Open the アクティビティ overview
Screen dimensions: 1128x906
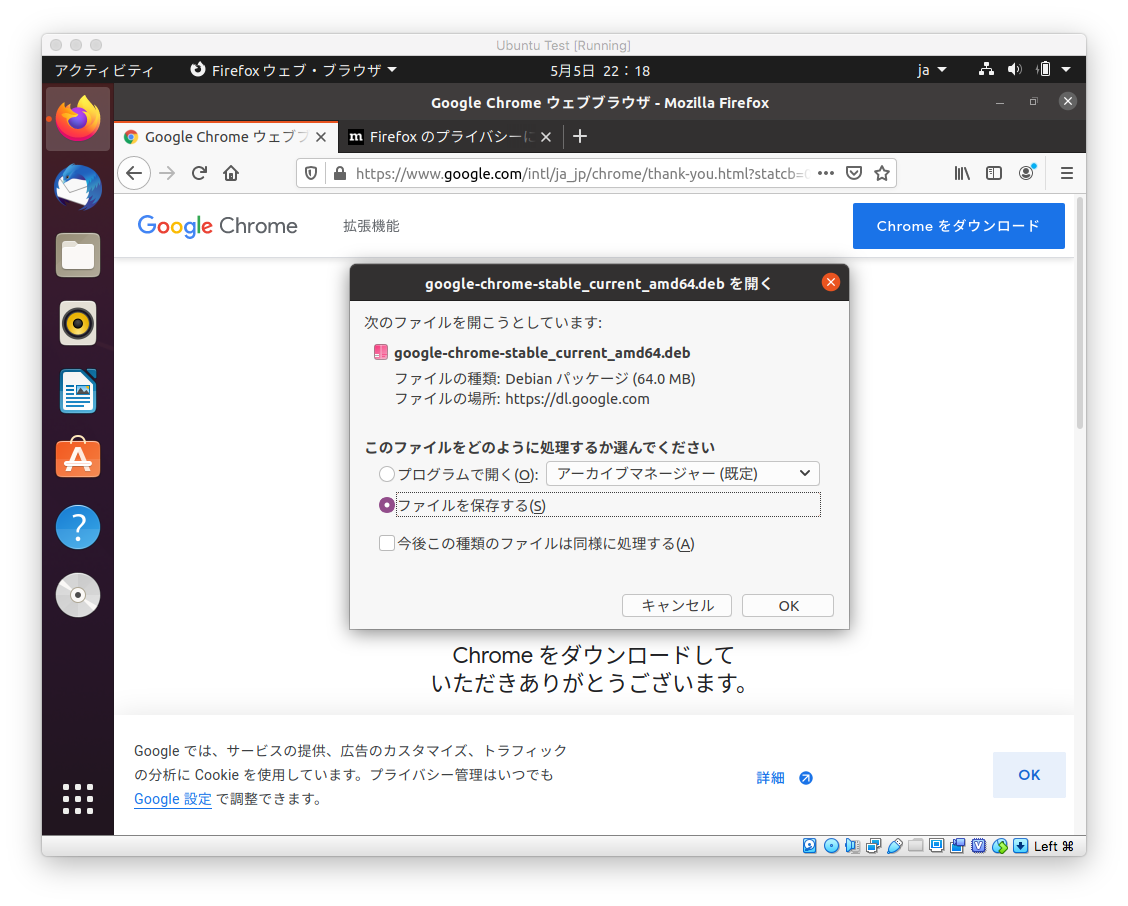[104, 70]
